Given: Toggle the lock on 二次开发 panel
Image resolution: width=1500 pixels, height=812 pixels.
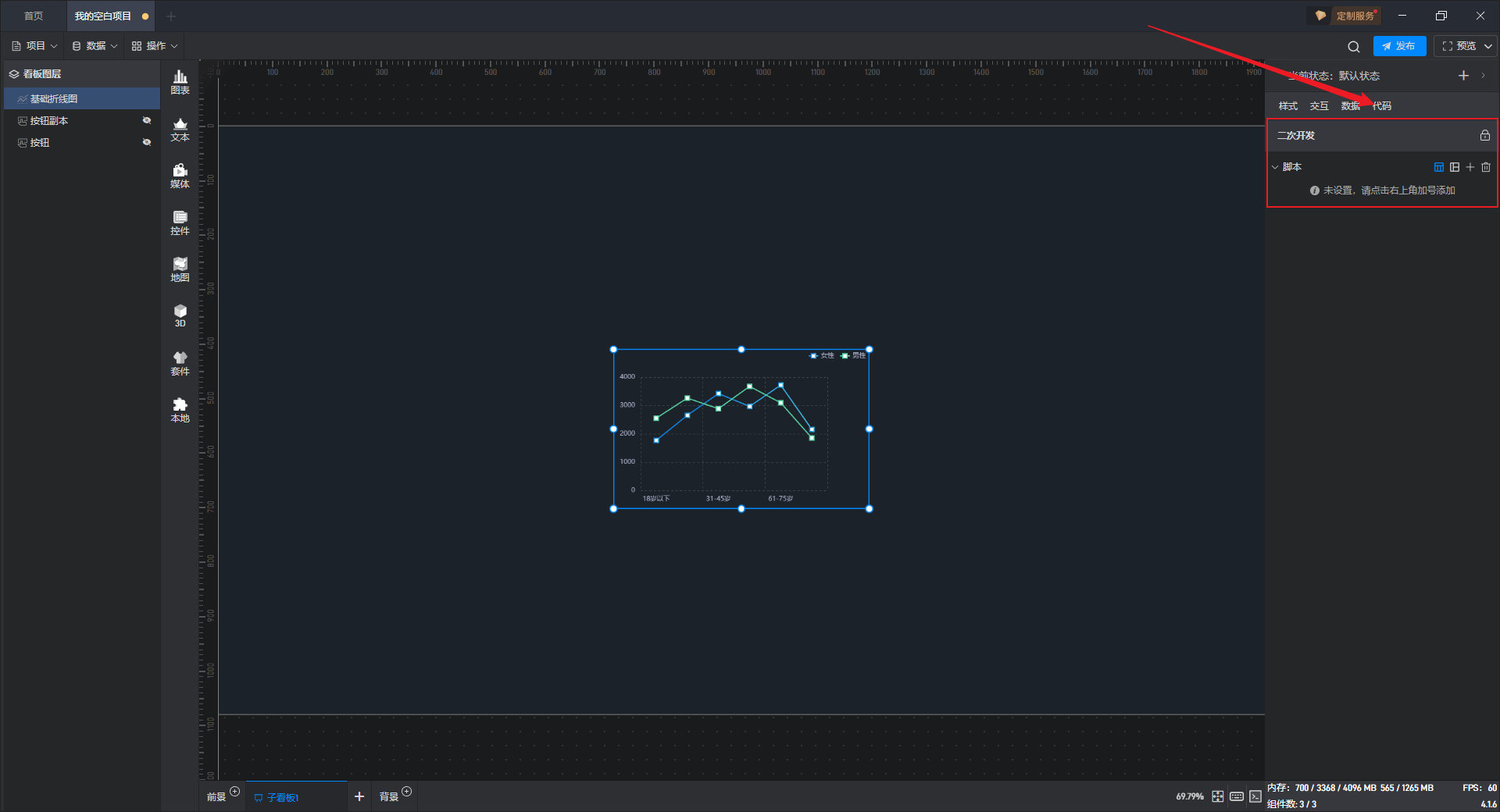Looking at the screenshot, I should click(x=1485, y=135).
